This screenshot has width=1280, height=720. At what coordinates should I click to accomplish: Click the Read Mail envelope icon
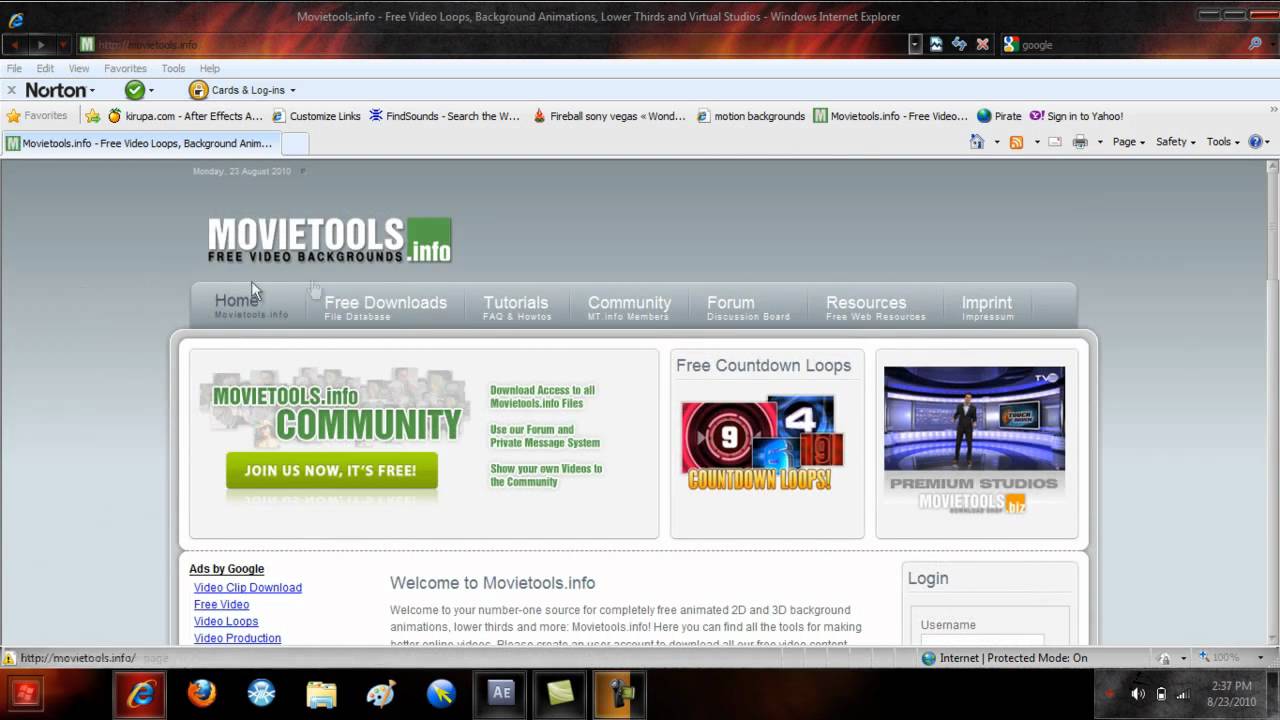click(x=1054, y=142)
